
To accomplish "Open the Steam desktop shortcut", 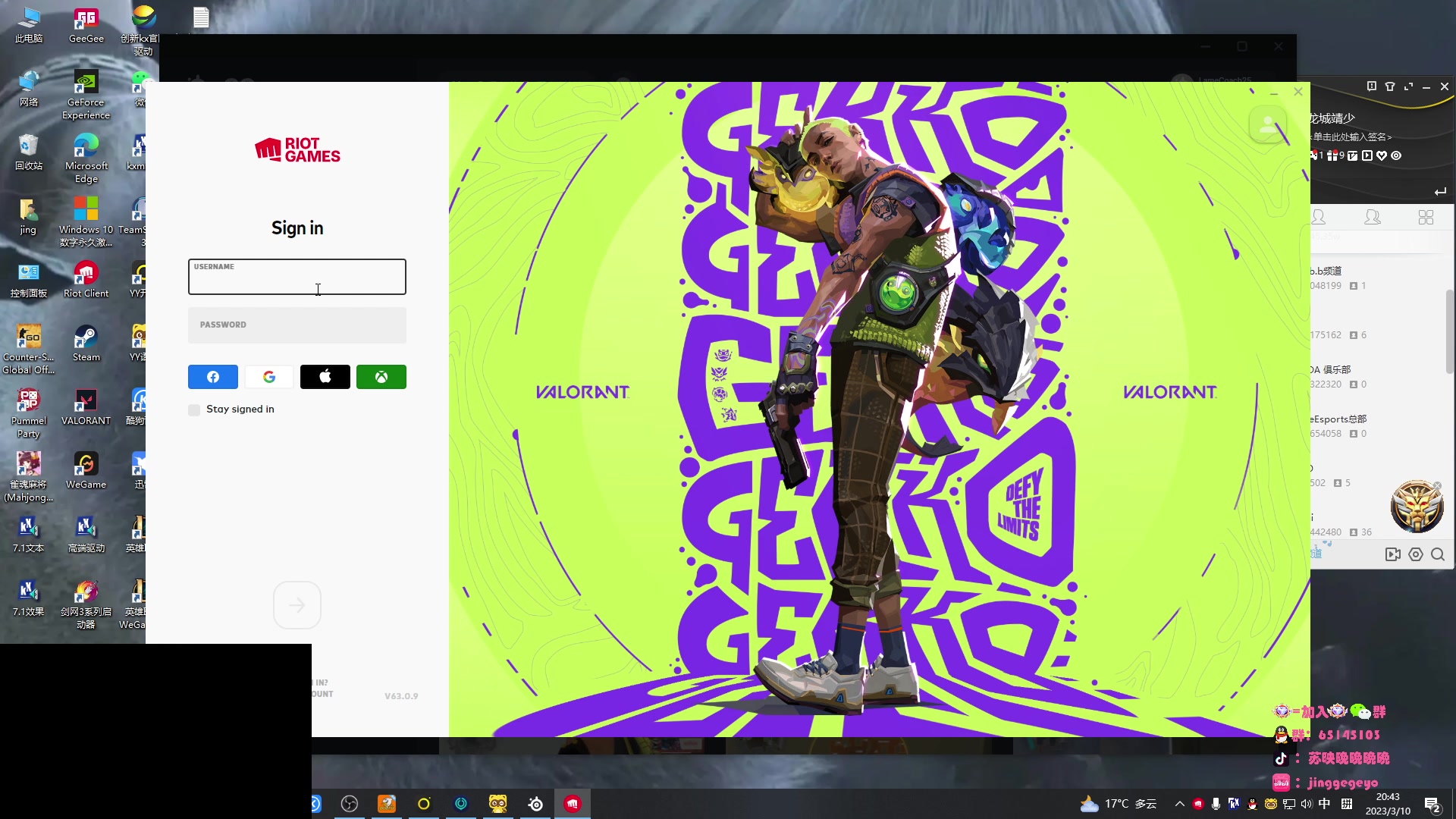I will (86, 344).
